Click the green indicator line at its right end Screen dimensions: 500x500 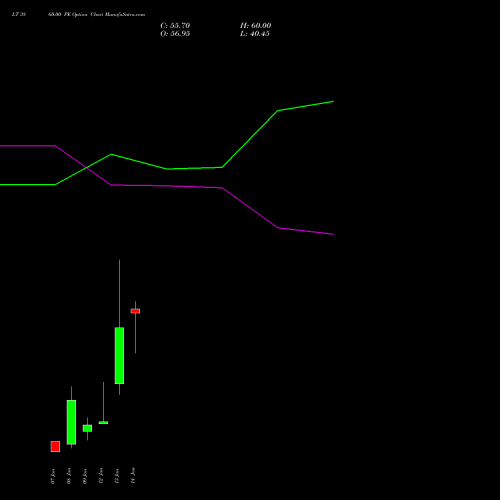[x=332, y=102]
